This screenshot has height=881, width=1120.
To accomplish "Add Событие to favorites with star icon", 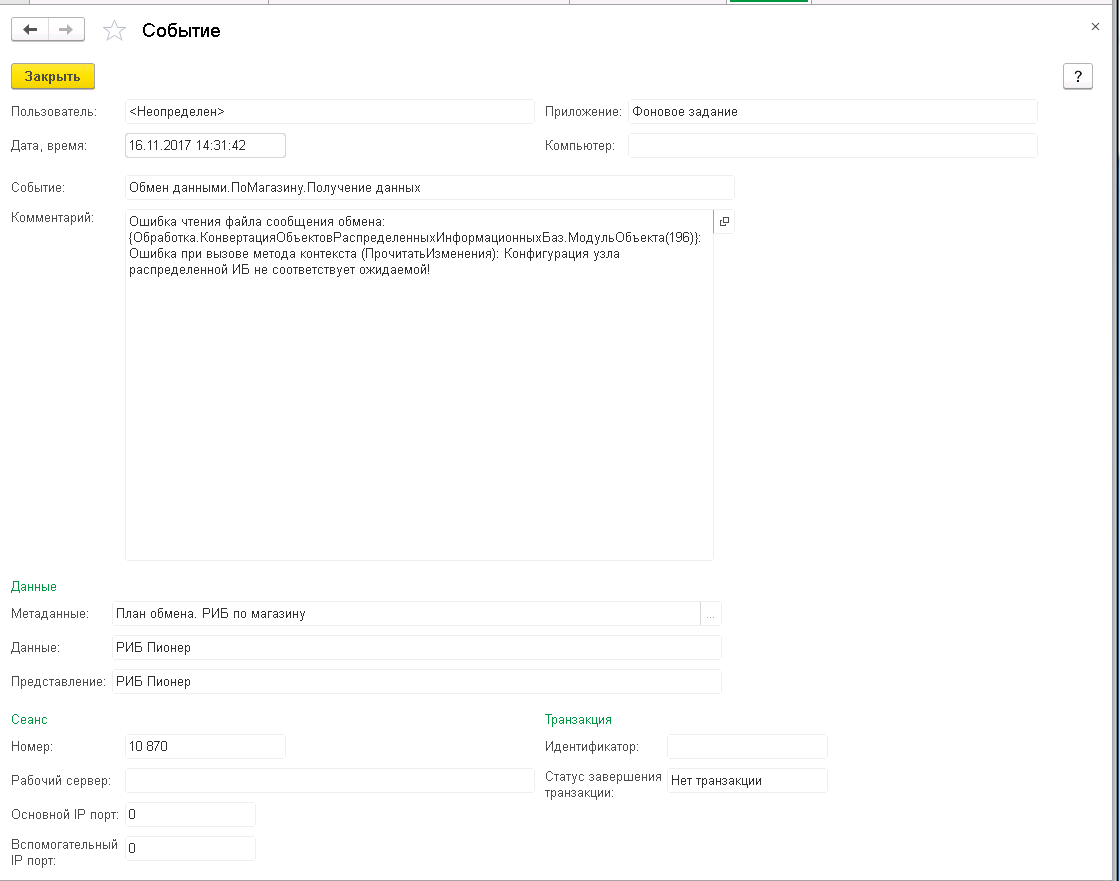I will [x=115, y=31].
